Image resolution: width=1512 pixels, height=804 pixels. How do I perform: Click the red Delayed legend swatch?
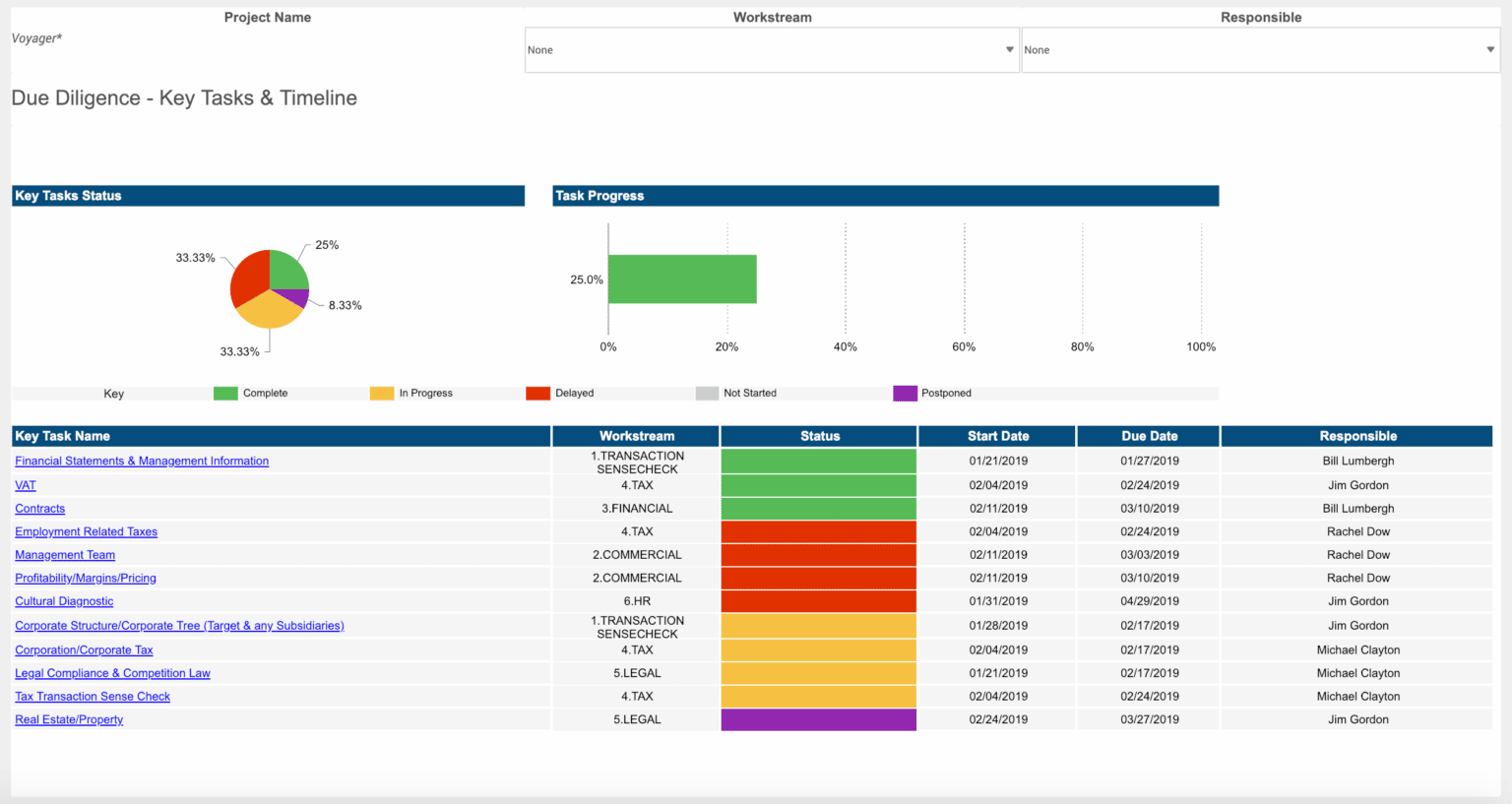[x=537, y=394]
